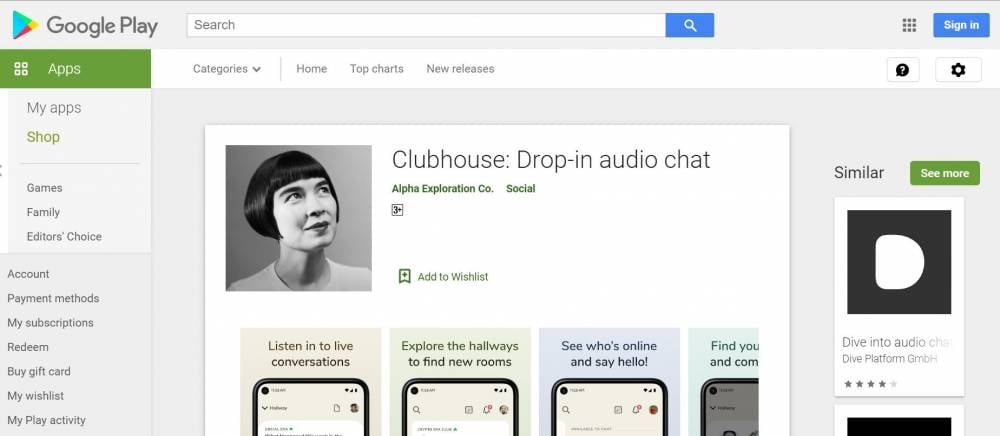Image resolution: width=1000 pixels, height=436 pixels.
Task: Open the help question mark icon
Action: (x=902, y=69)
